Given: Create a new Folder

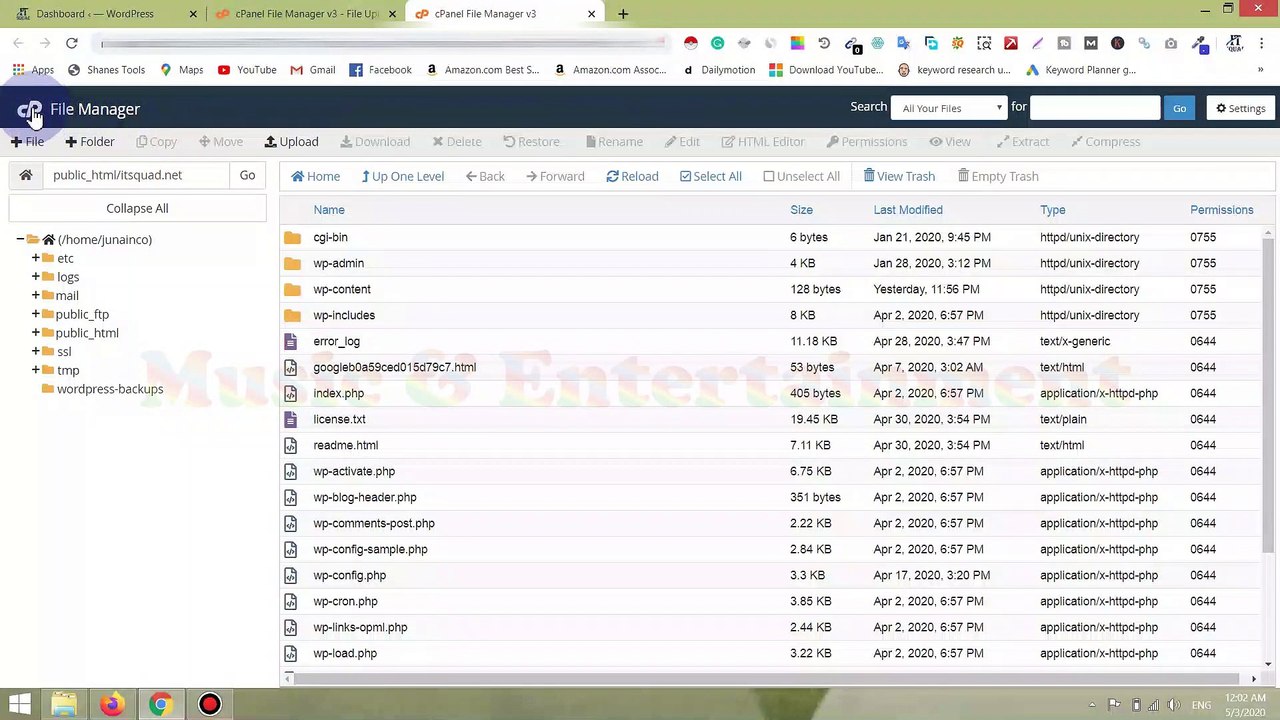Looking at the screenshot, I should pyautogui.click(x=90, y=142).
